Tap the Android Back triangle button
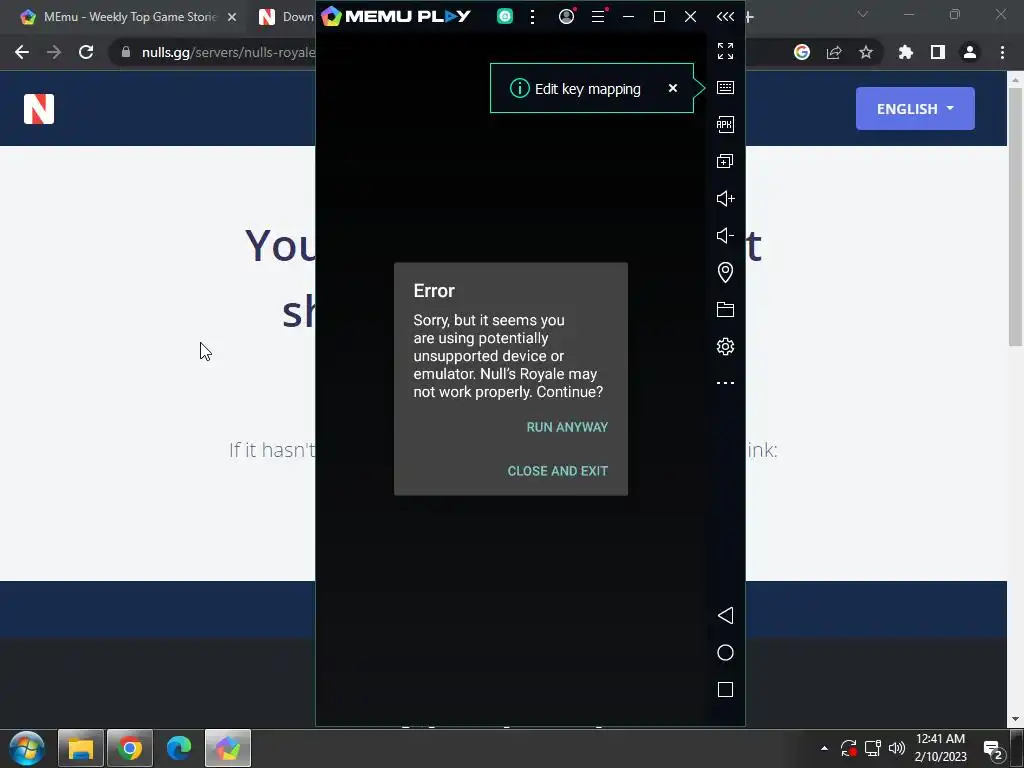Screen dimensions: 1024x768 [725, 615]
